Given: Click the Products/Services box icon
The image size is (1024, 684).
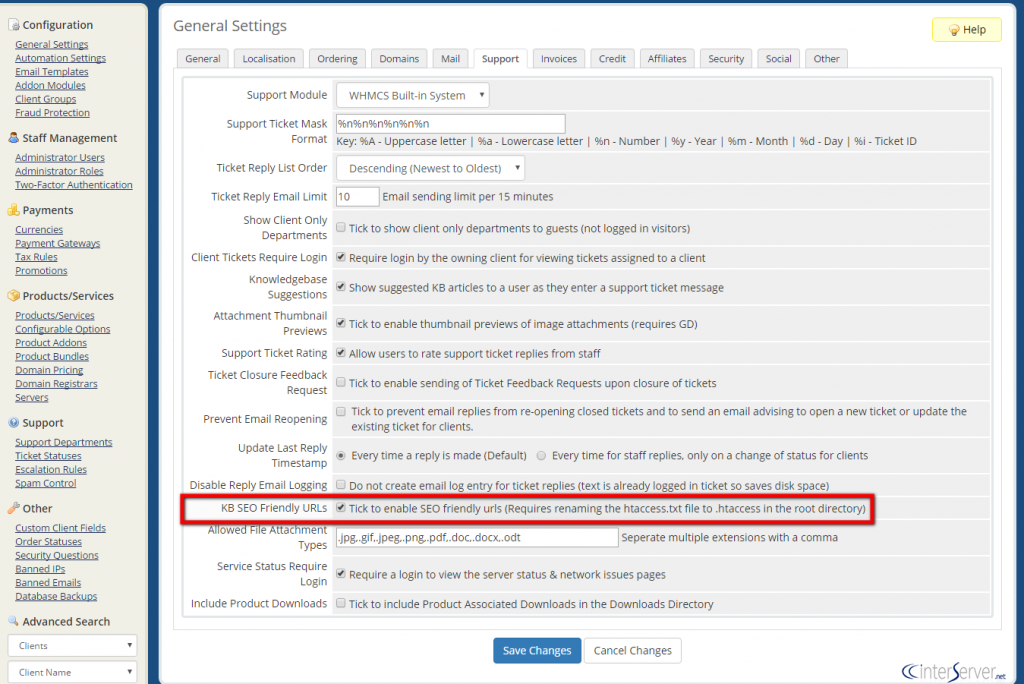Looking at the screenshot, I should pyautogui.click(x=14, y=295).
